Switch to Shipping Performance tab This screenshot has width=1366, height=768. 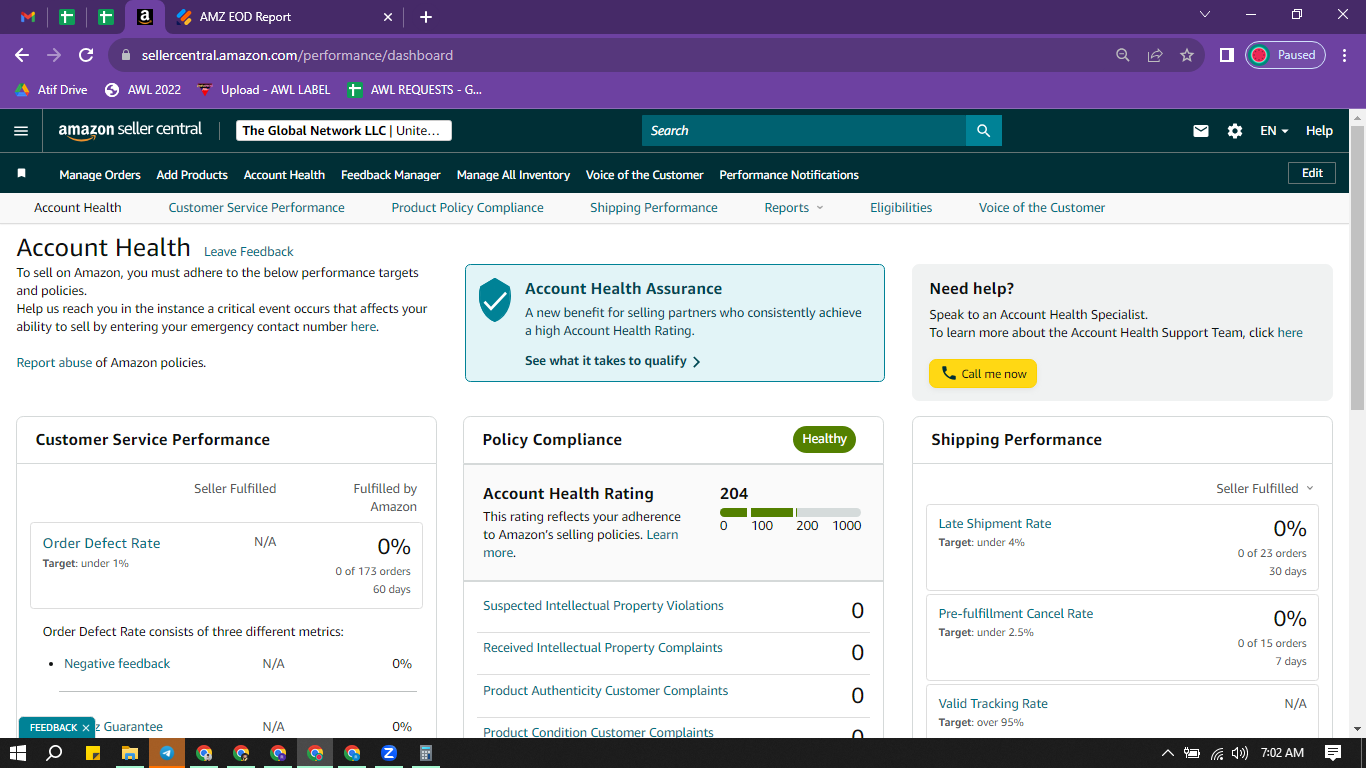(654, 208)
